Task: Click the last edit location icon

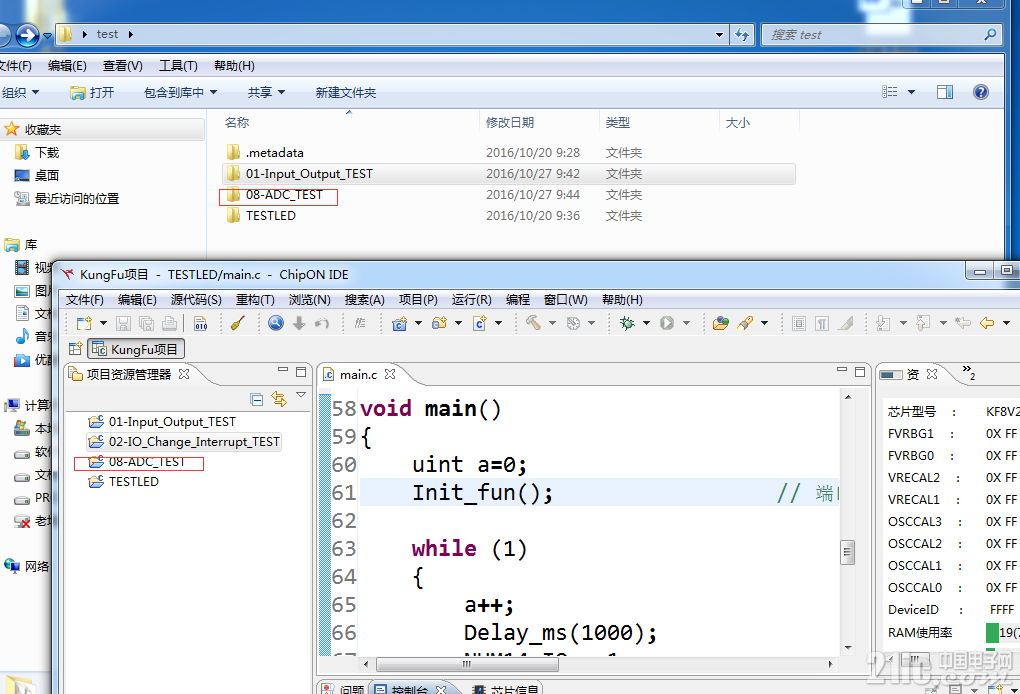Action: pyautogui.click(x=963, y=323)
